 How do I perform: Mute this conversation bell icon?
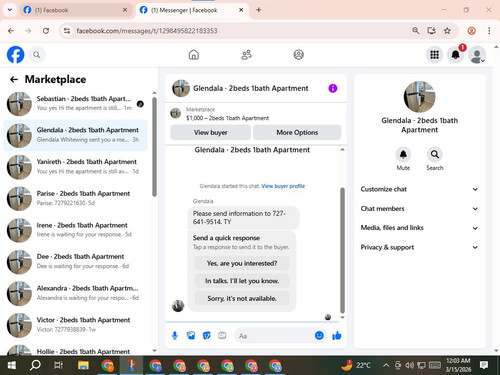(403, 154)
